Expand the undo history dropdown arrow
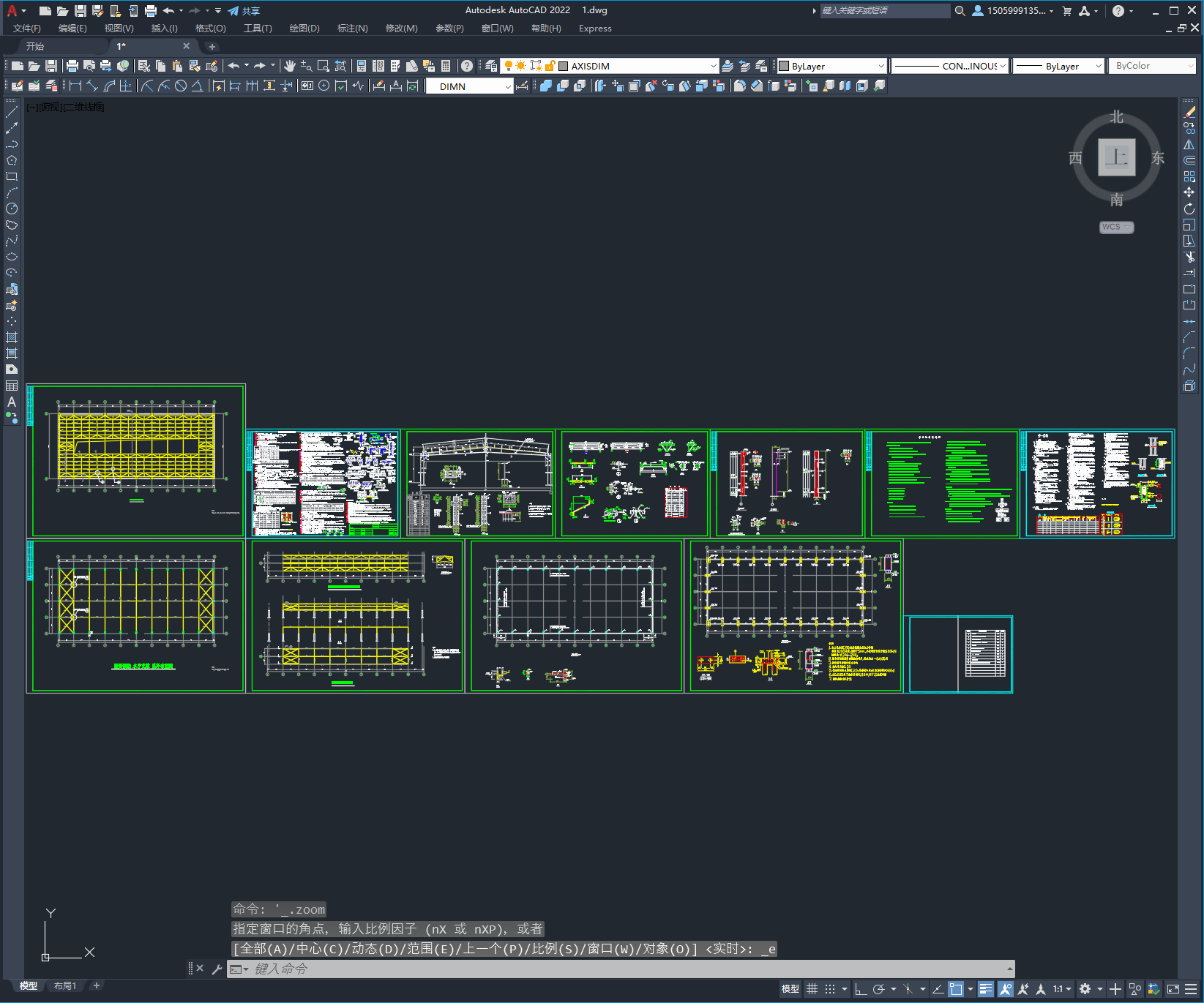1204x1003 pixels. [x=247, y=66]
